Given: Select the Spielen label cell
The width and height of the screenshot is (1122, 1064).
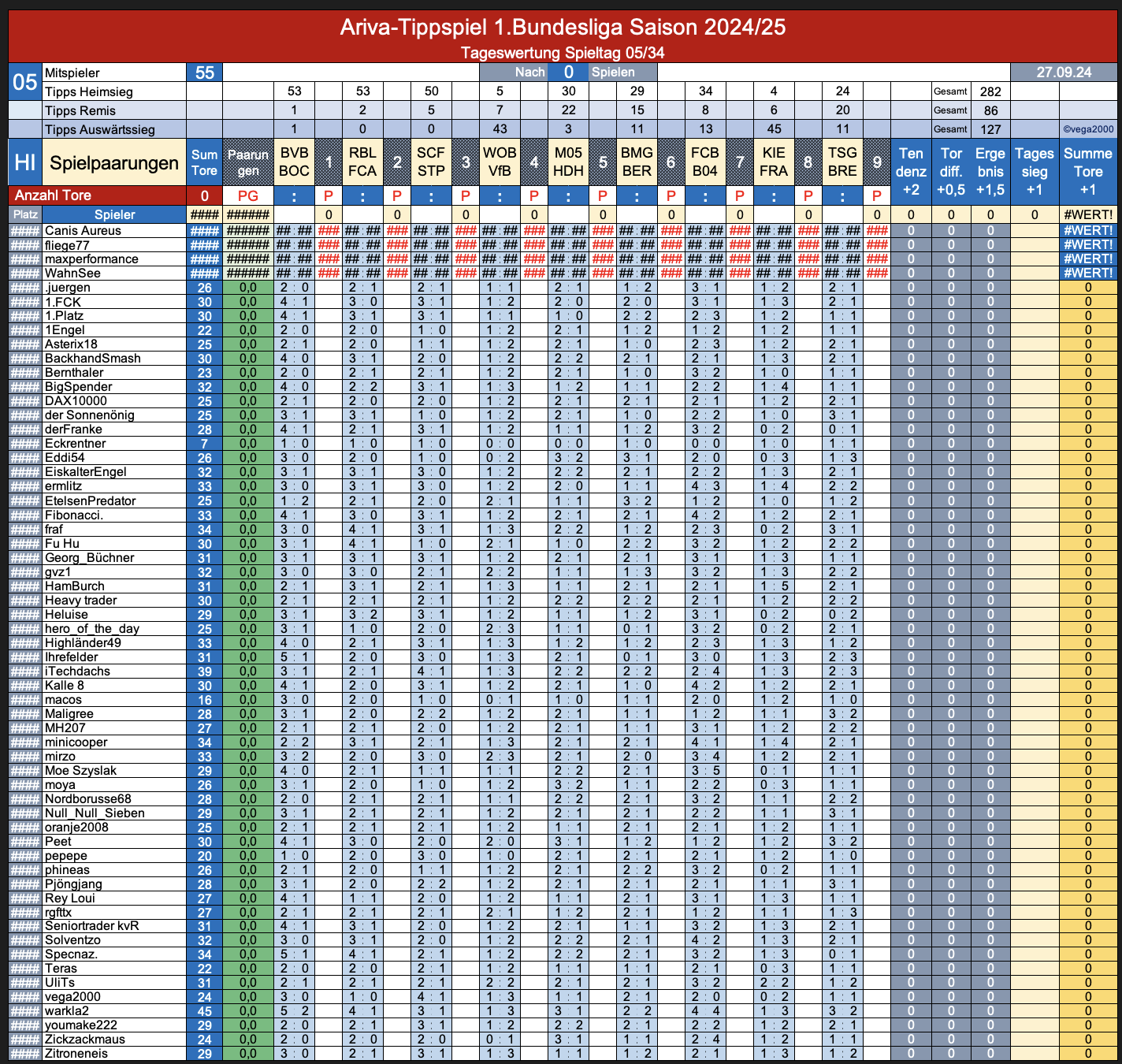Looking at the screenshot, I should coord(622,73).
